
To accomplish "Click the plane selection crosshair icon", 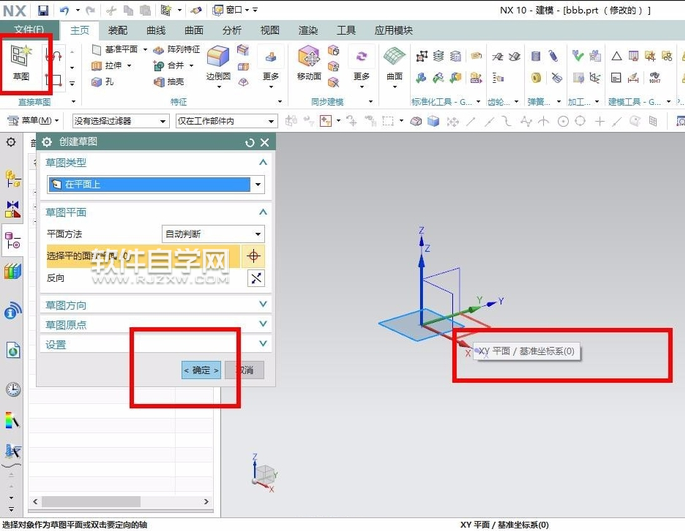I will [x=254, y=256].
